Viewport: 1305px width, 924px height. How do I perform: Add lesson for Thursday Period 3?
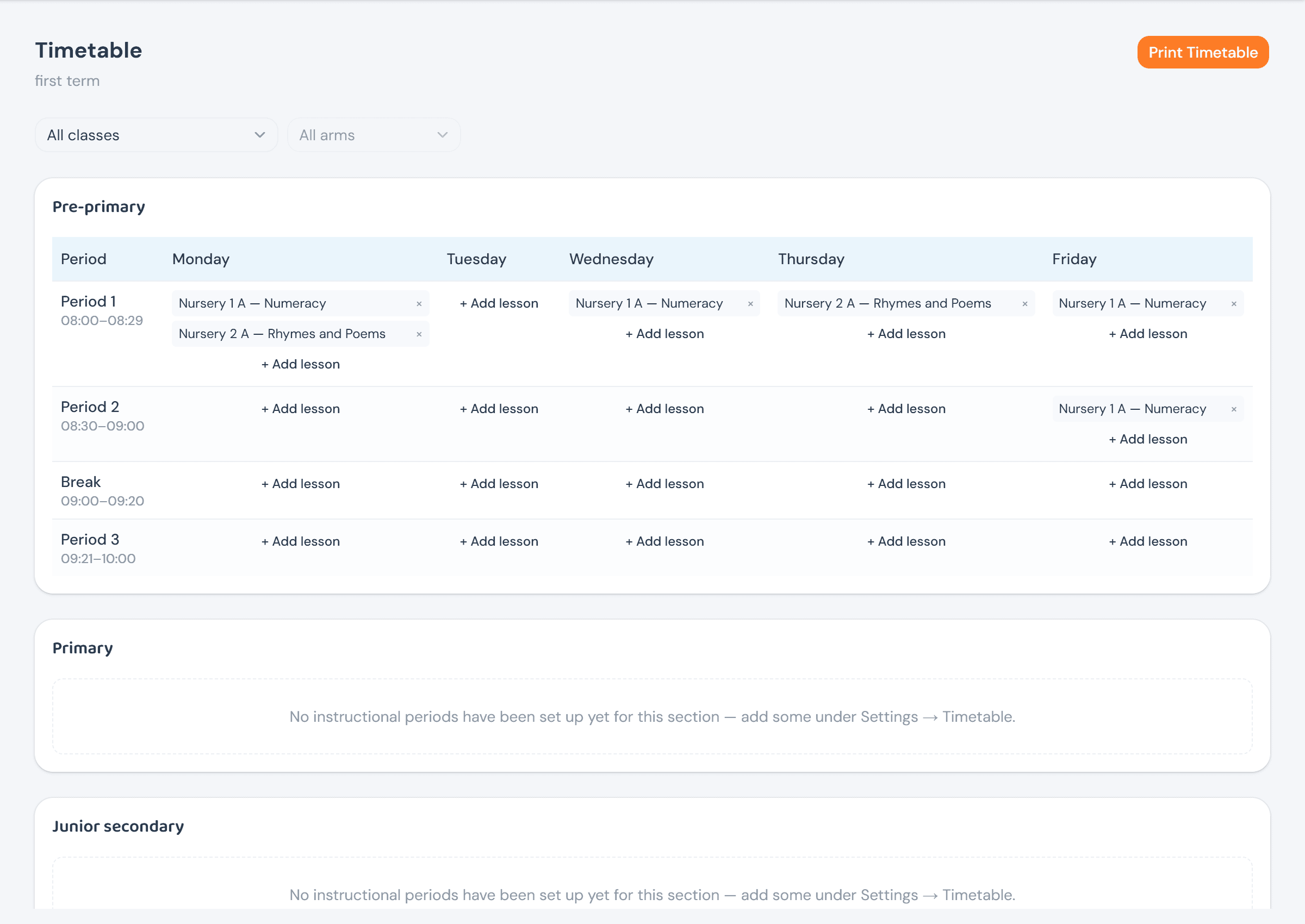[906, 541]
